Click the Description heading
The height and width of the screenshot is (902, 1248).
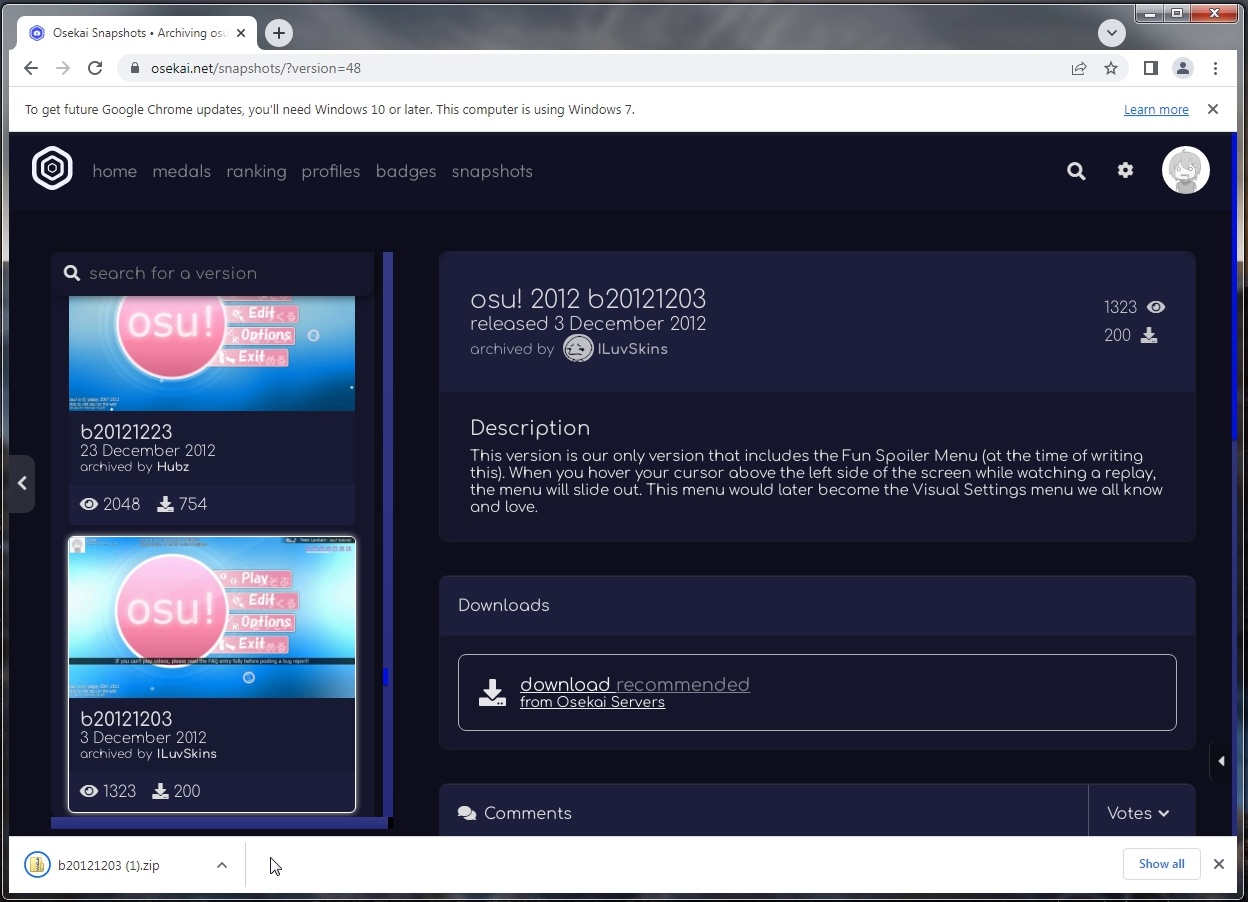(530, 428)
